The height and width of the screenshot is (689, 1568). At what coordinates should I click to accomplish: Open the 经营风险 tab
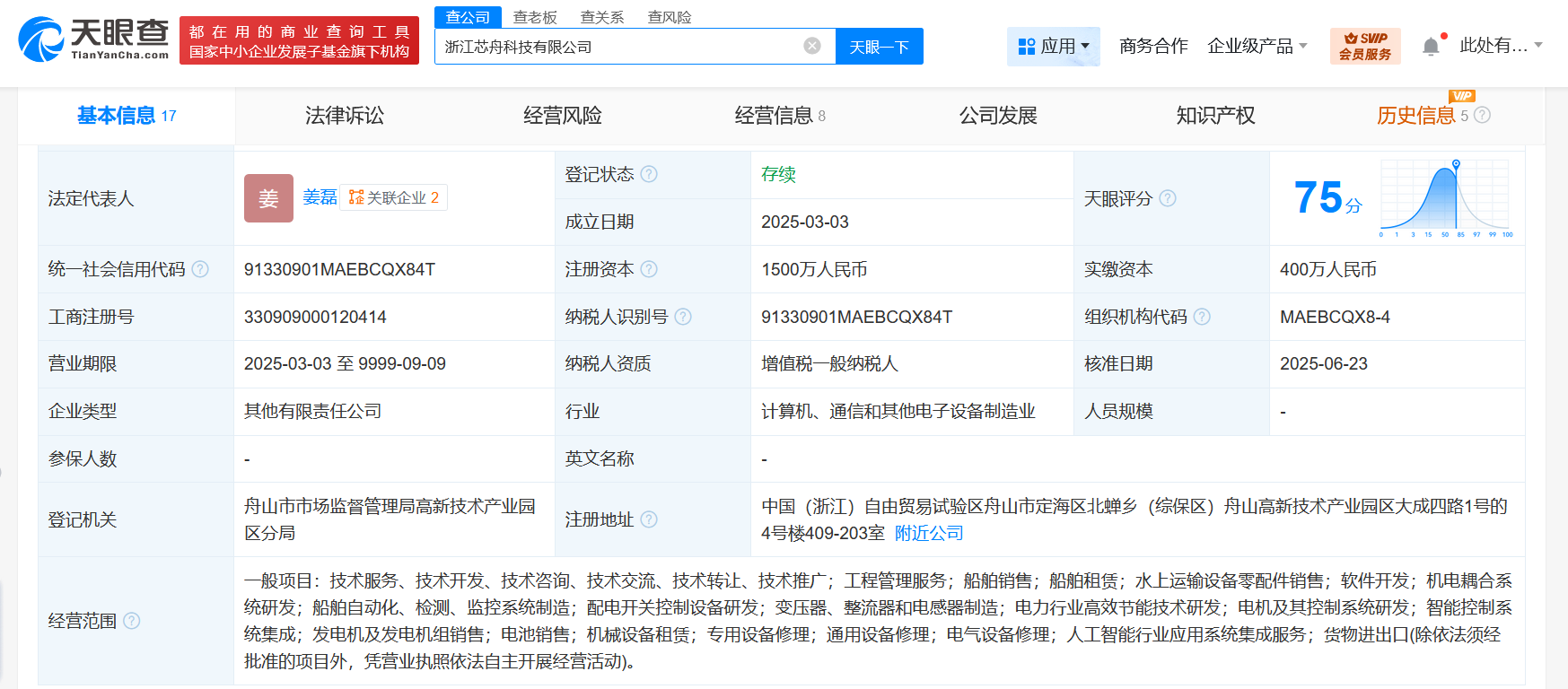pyautogui.click(x=563, y=116)
